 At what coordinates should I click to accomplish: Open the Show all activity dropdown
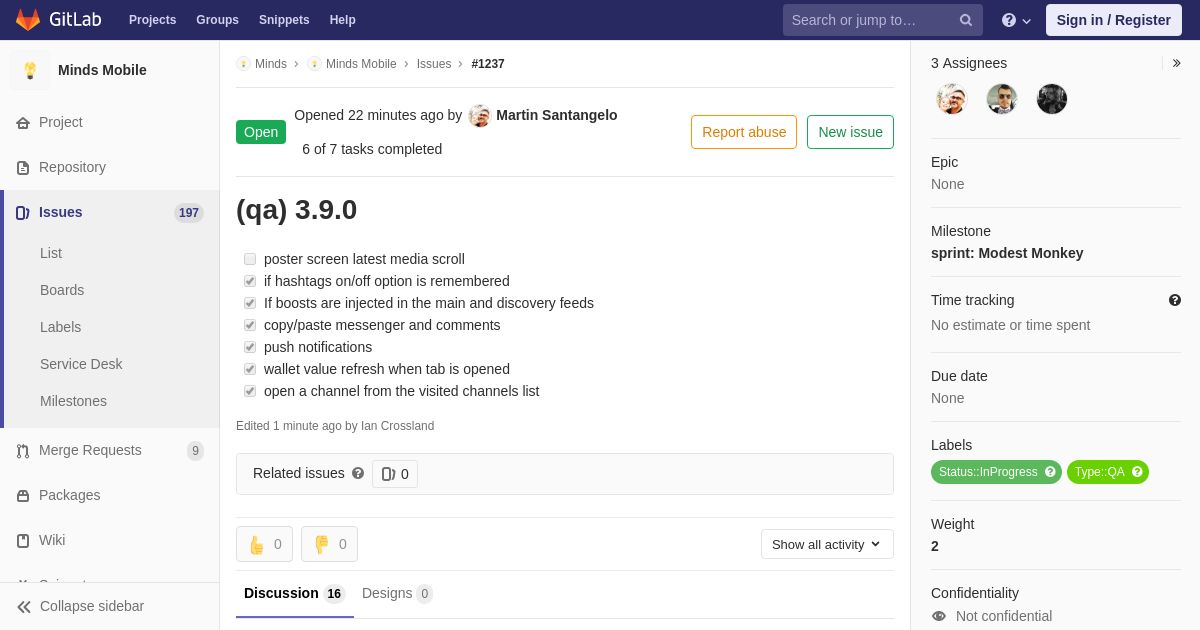coord(827,544)
